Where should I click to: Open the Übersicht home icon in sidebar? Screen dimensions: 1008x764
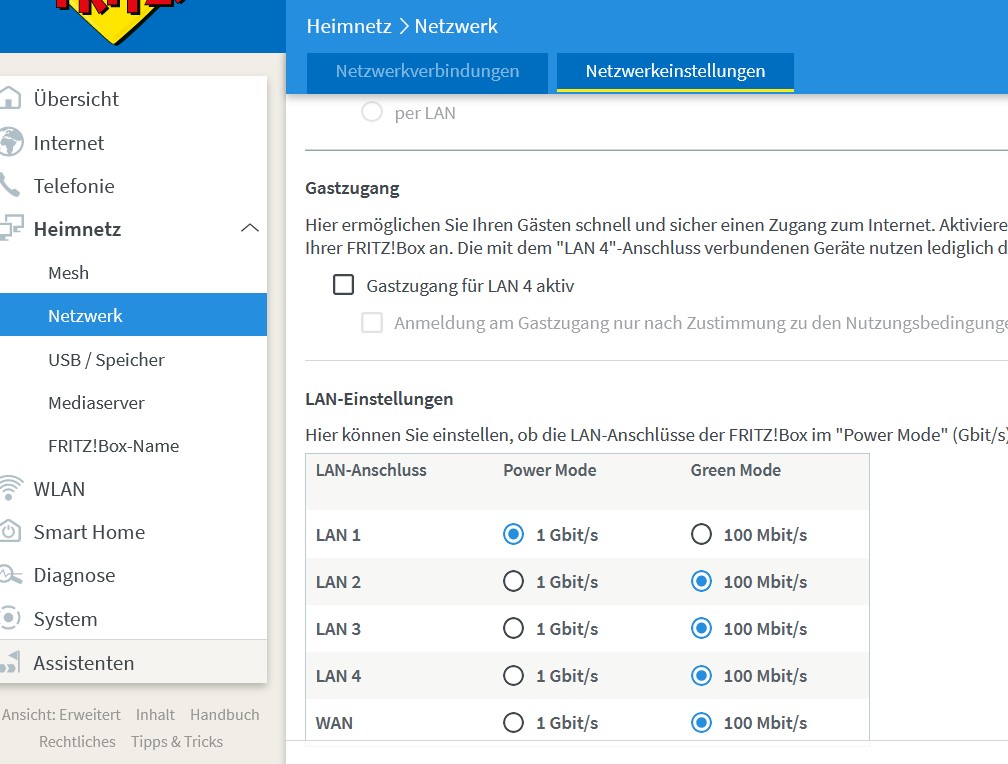(14, 99)
